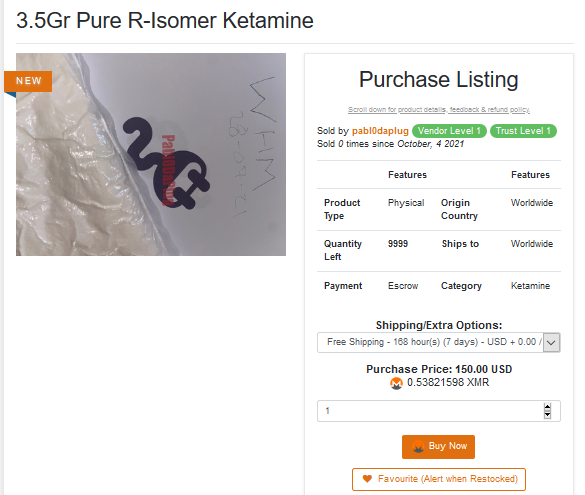The height and width of the screenshot is (495, 585).
Task: Click the green Vendor Level 1 badge
Action: 449,131
